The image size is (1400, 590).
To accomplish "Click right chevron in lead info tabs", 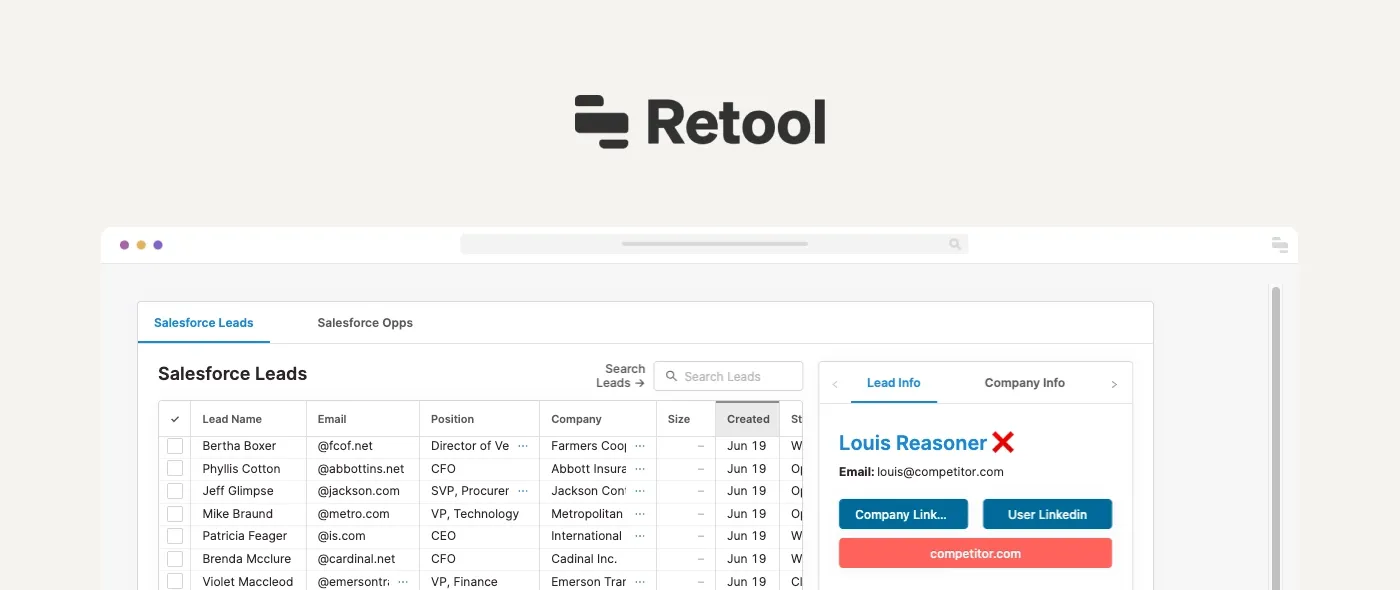I will 1114,384.
